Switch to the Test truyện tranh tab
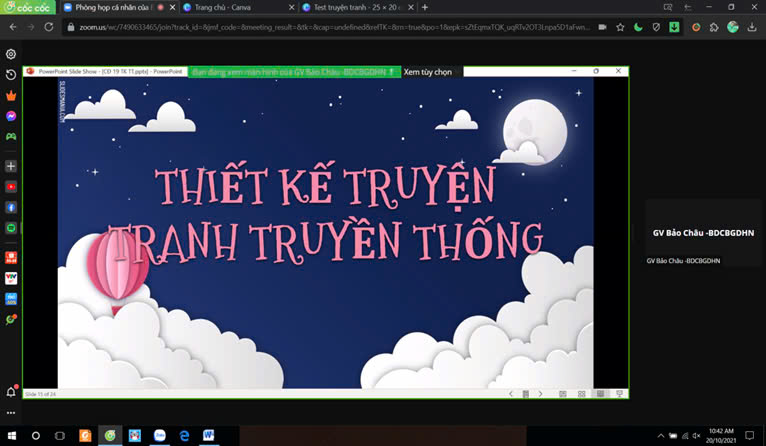Screen dimensions: 766x446 (357, 7)
